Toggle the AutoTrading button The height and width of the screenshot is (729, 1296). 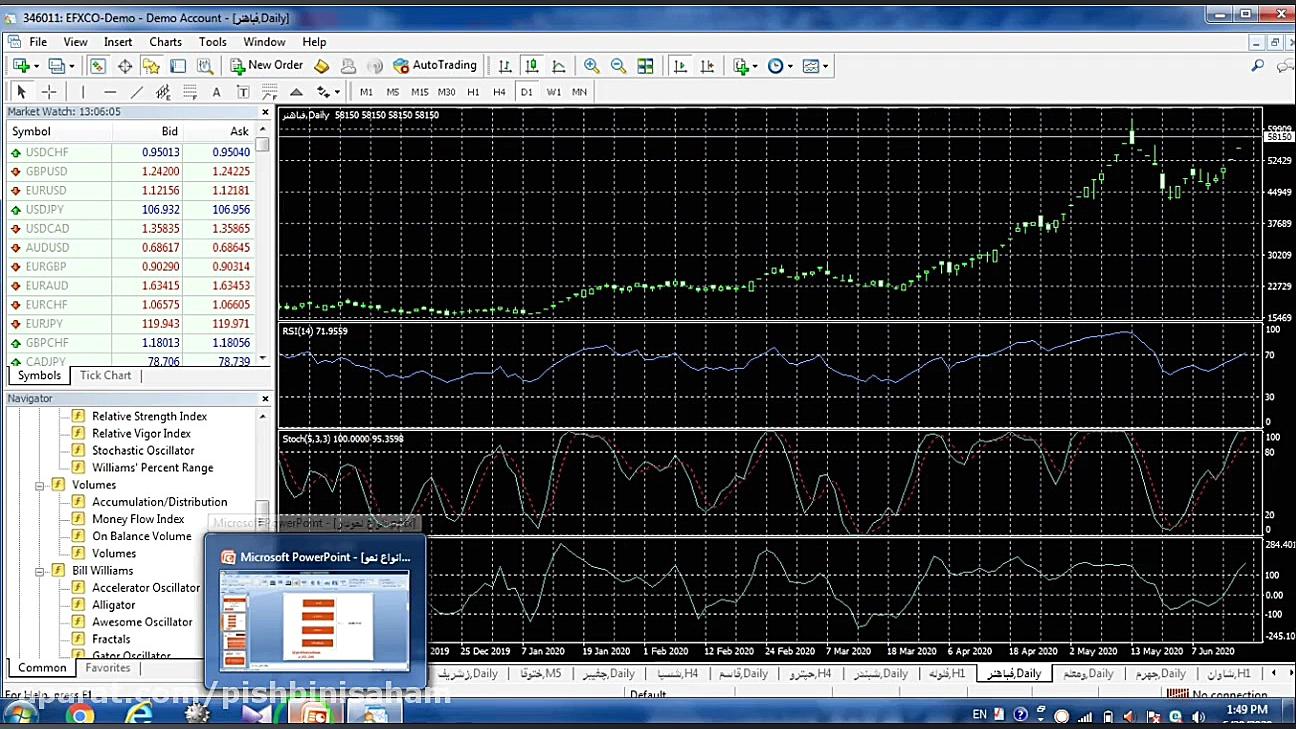(435, 65)
